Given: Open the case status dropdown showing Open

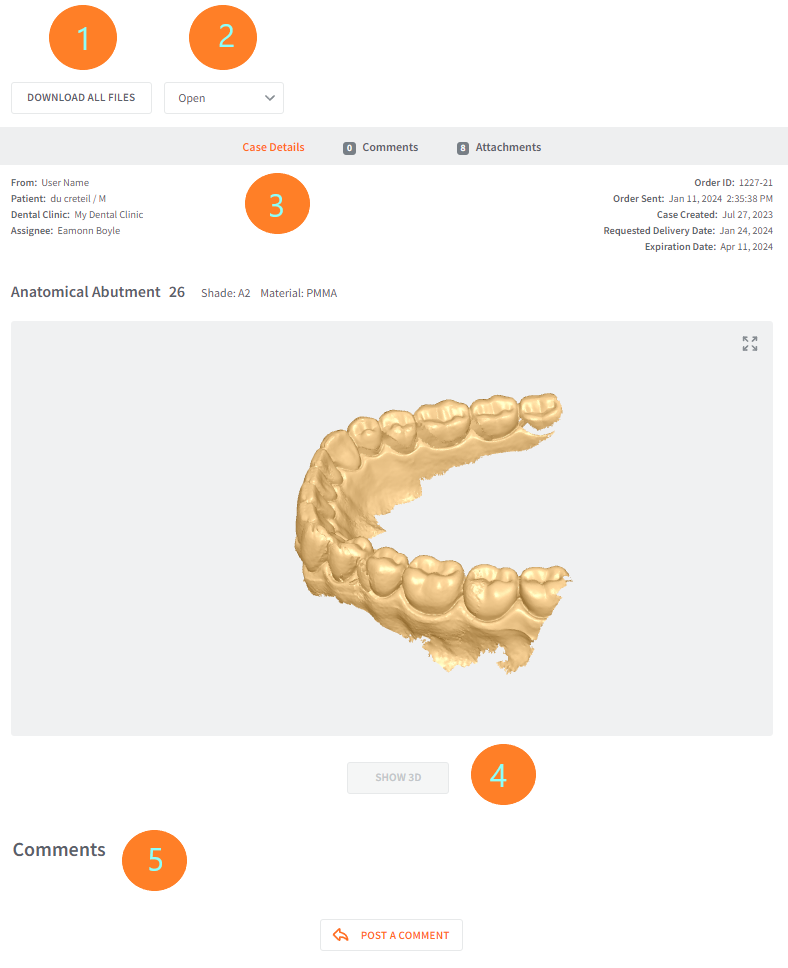Looking at the screenshot, I should pos(224,98).
